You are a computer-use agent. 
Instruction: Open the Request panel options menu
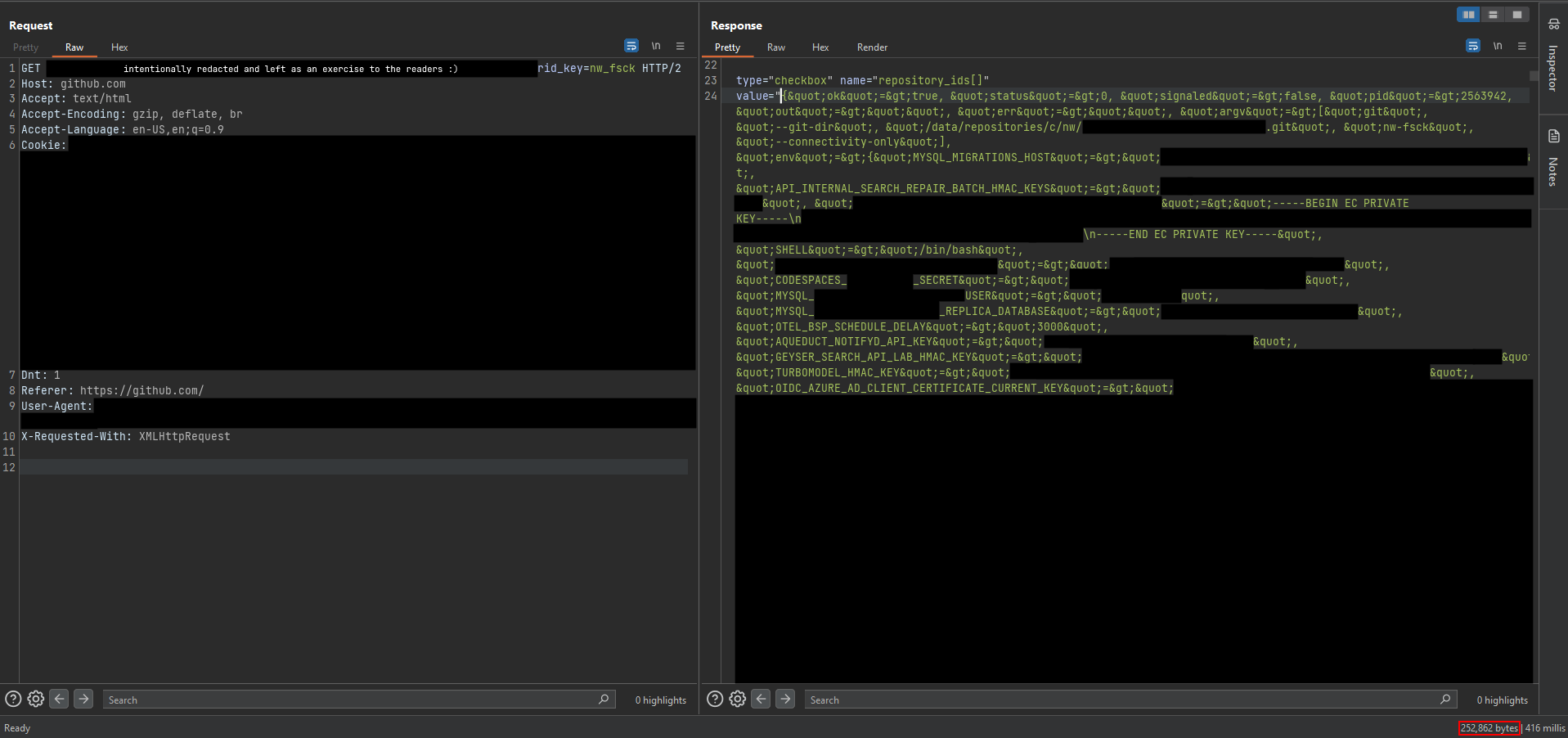pos(680,46)
